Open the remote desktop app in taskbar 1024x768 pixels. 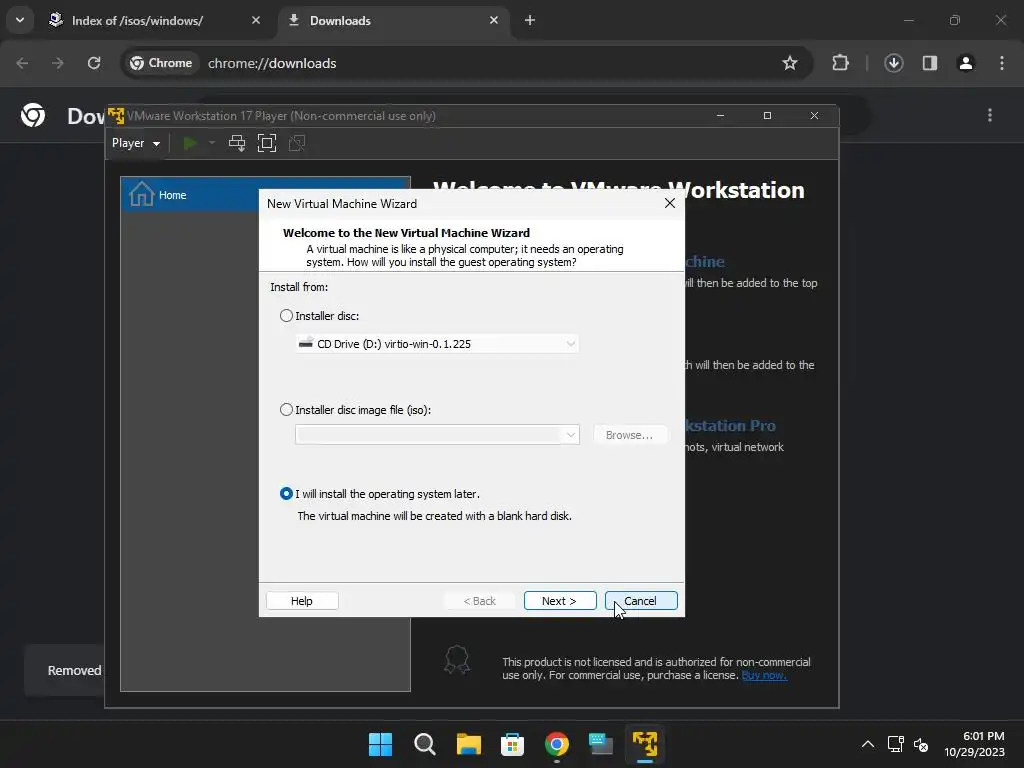(601, 744)
